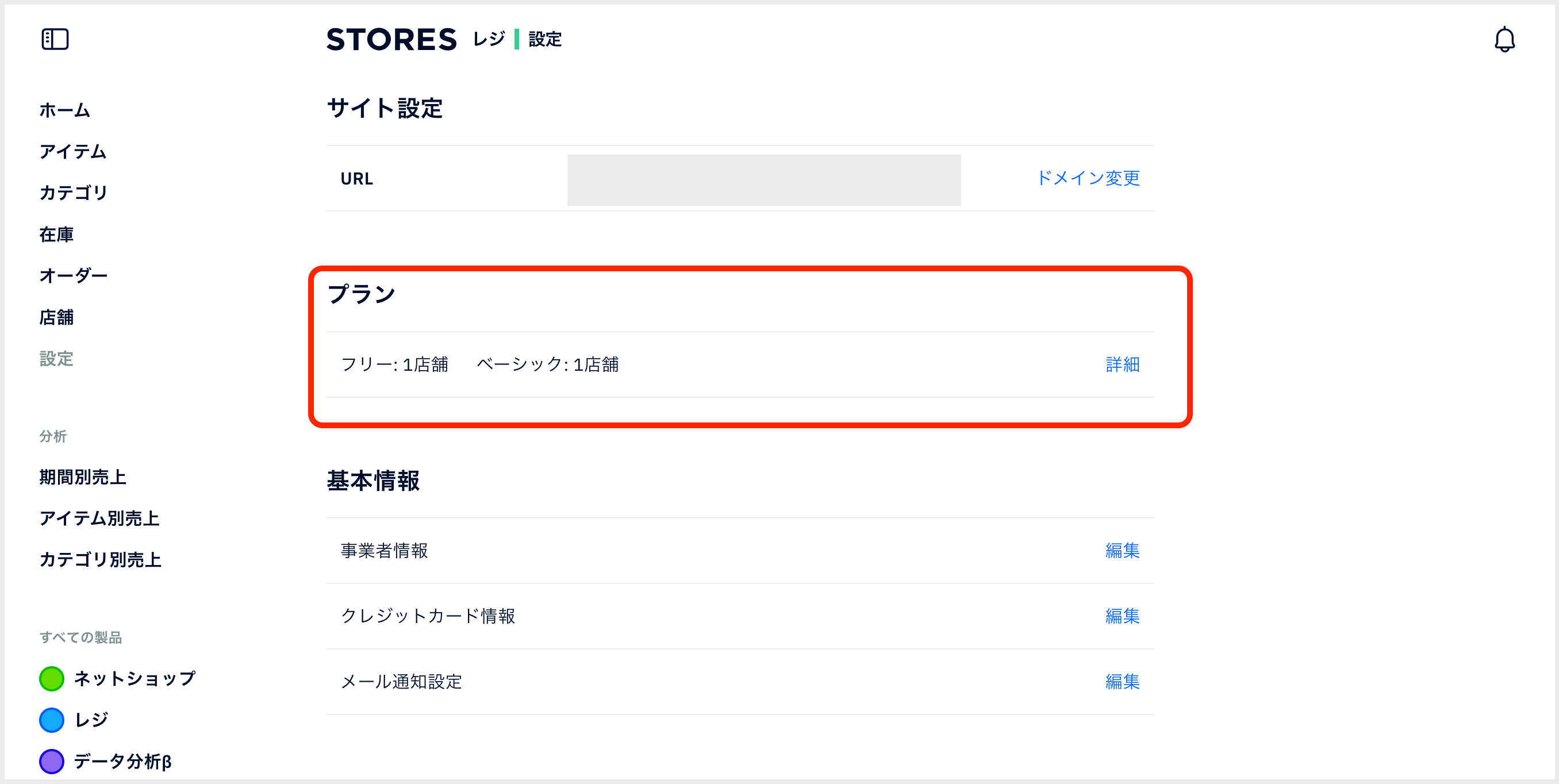This screenshot has height=784, width=1559.
Task: Toggle the sidebar panel icon
Action: [55, 39]
